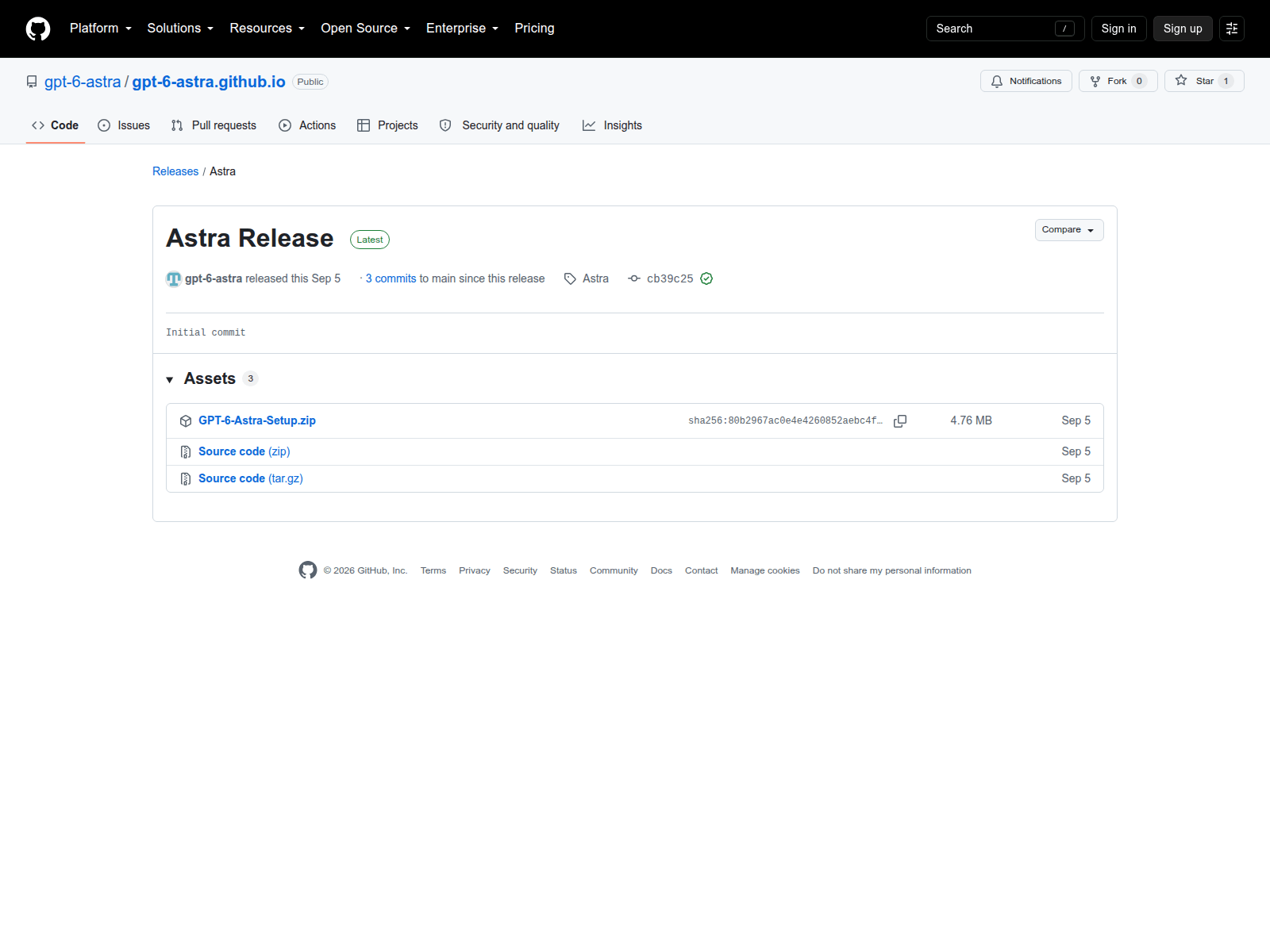View 3 commits since release
The image size is (1270, 952).
point(391,278)
